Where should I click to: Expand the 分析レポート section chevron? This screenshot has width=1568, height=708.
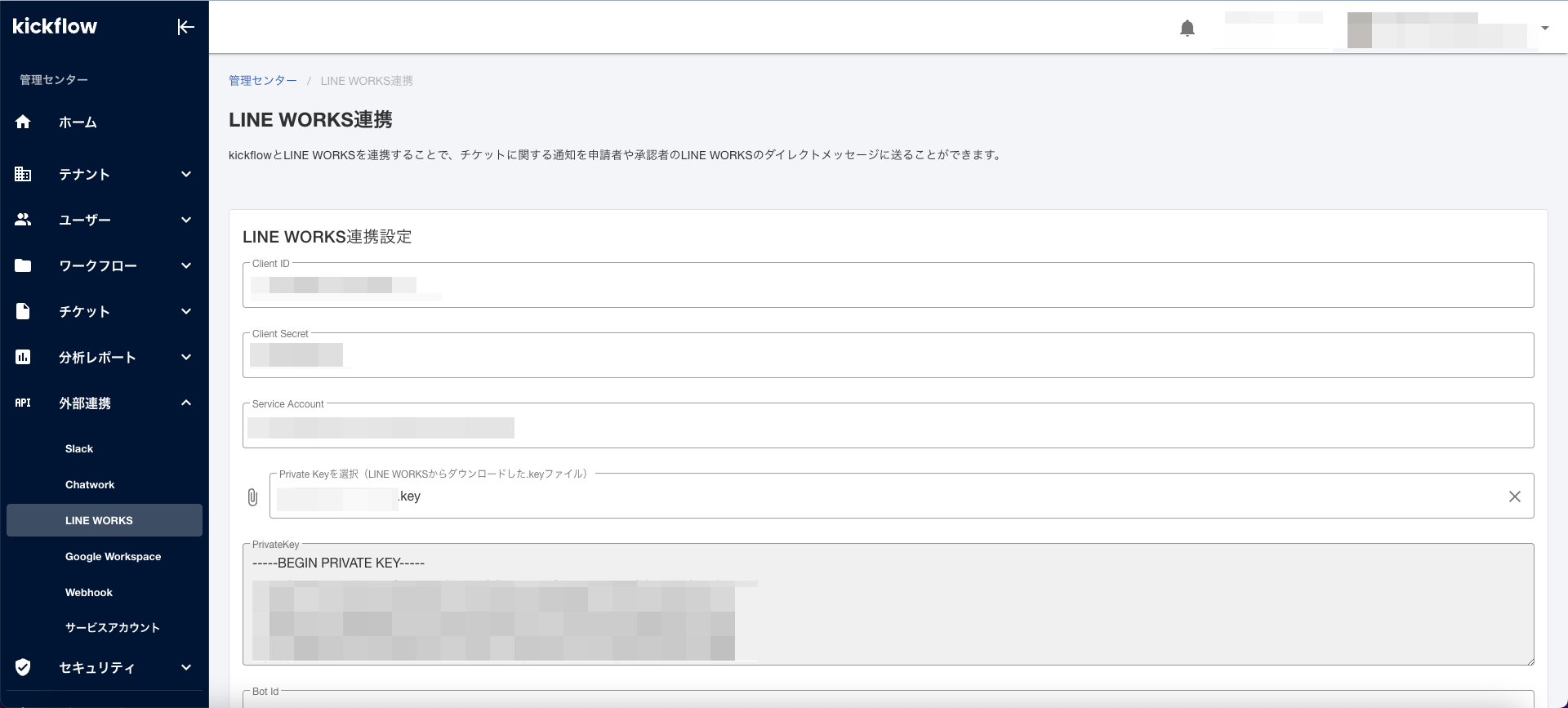tap(186, 357)
